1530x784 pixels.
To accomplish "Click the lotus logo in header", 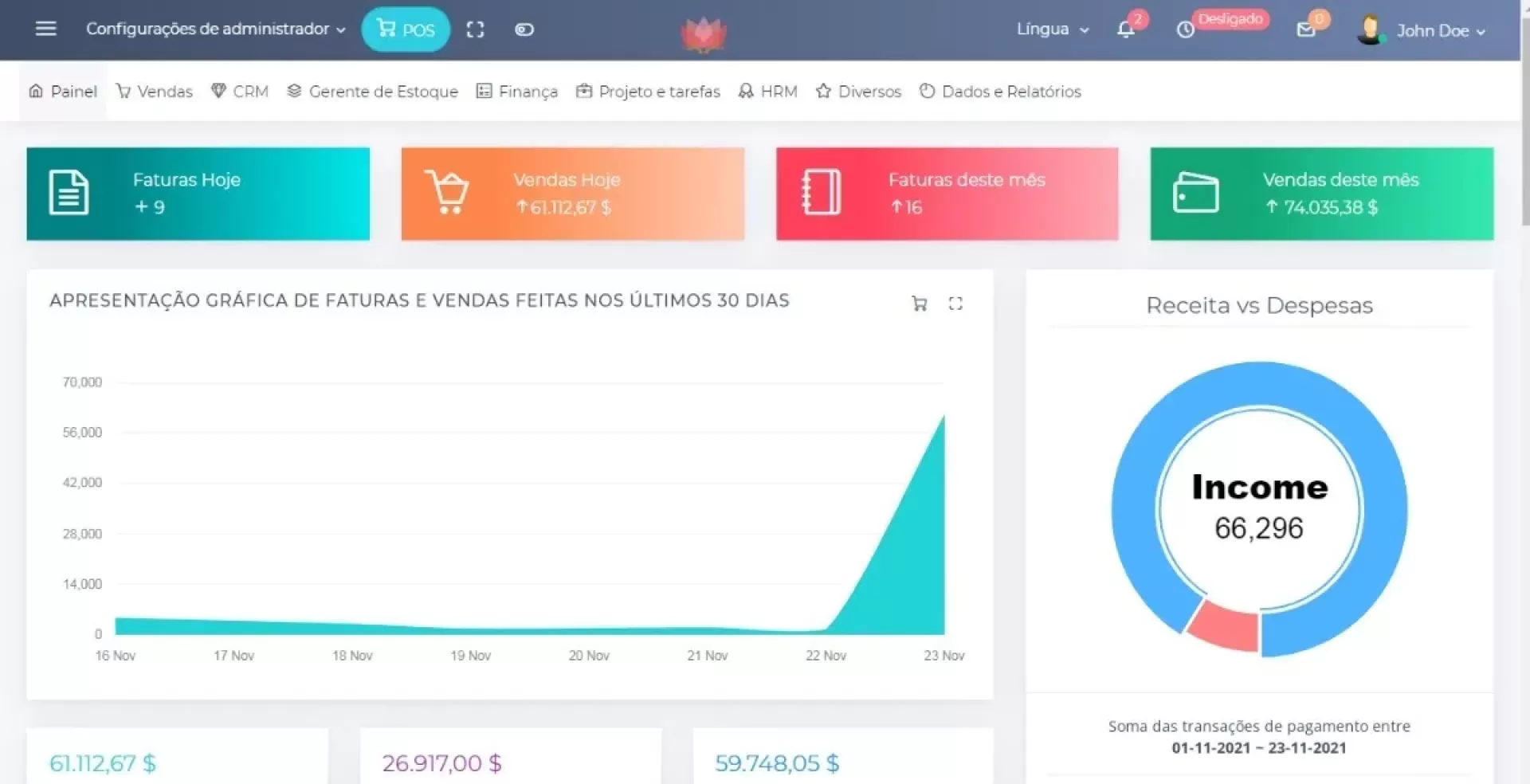I will [703, 33].
